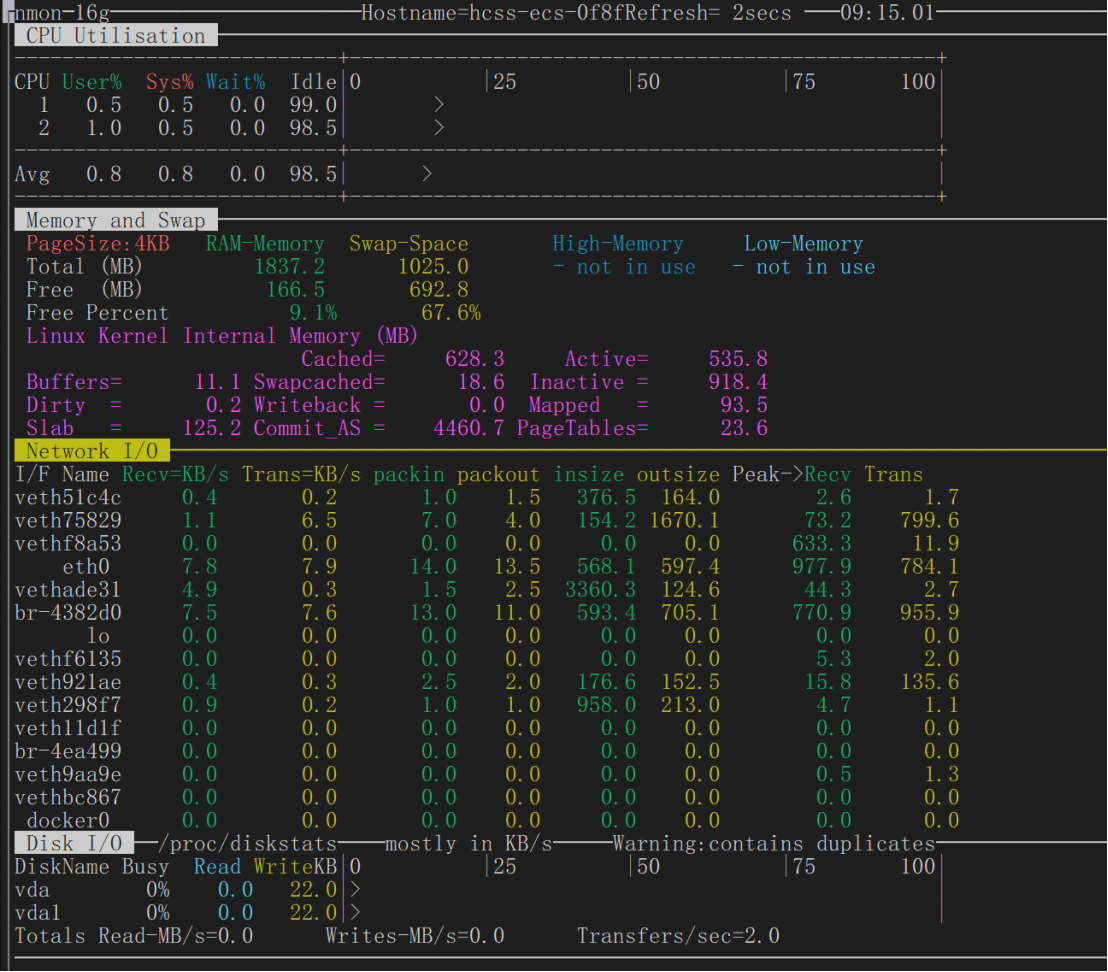Click the 'Hostname=hcss-ecs-0f8fRefresh=' text
The height and width of the screenshot is (972, 1108).
point(541,13)
